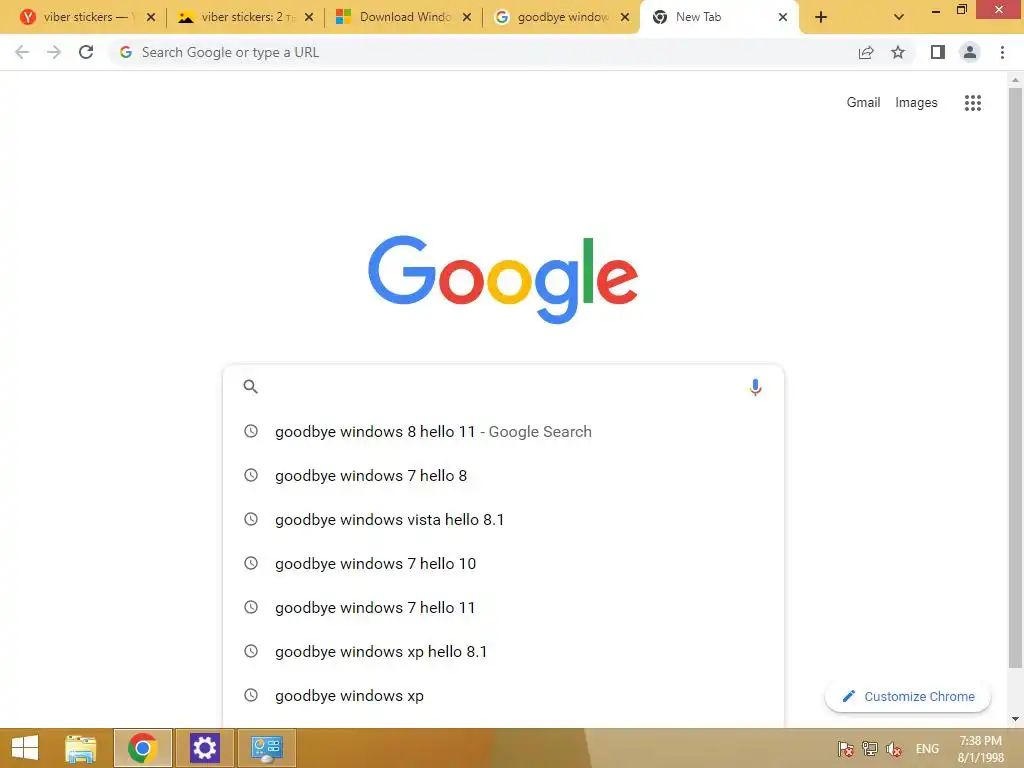The width and height of the screenshot is (1024, 768).
Task: Bookmark this tab with the star icon
Action: [x=898, y=52]
